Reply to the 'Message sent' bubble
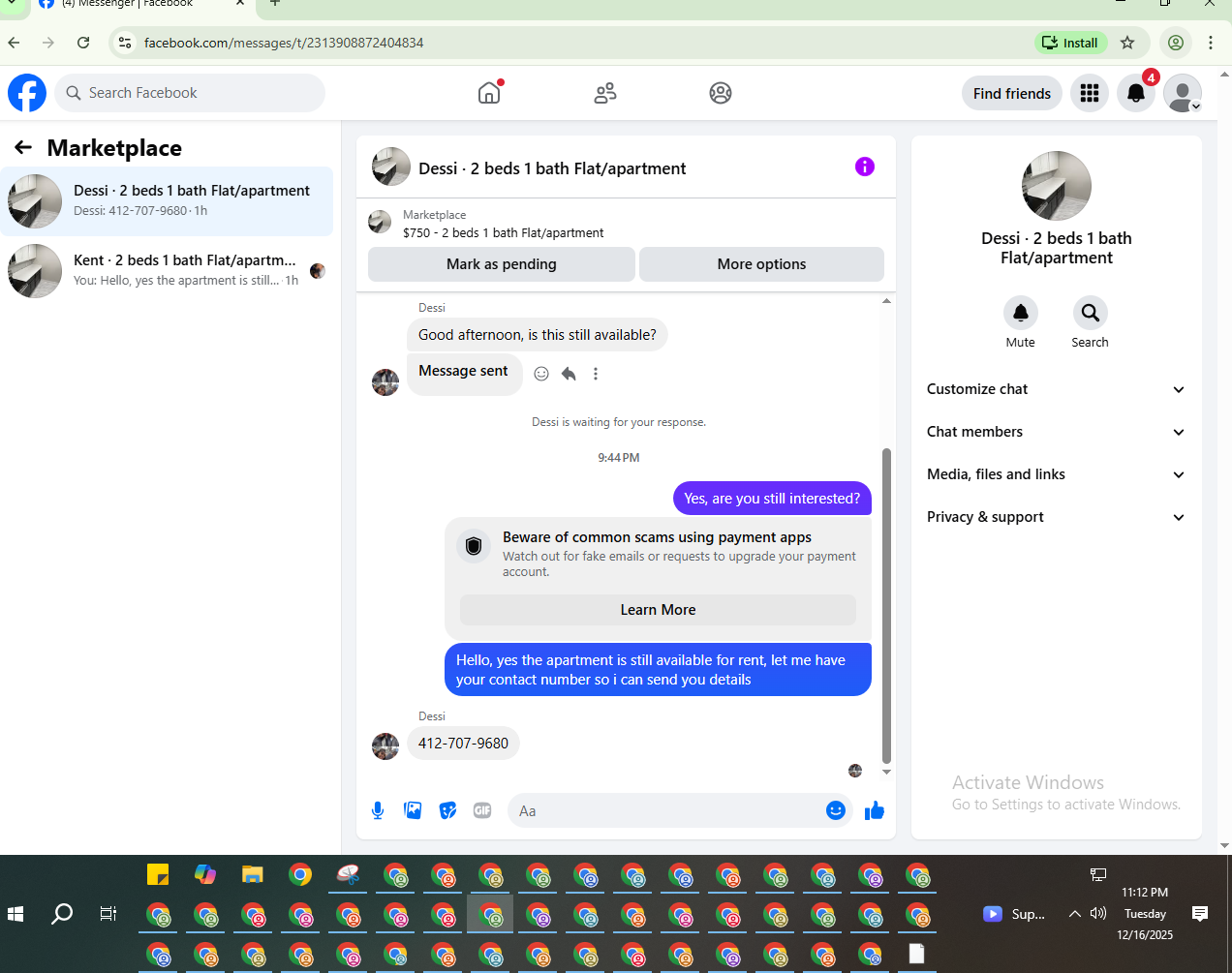 point(569,374)
